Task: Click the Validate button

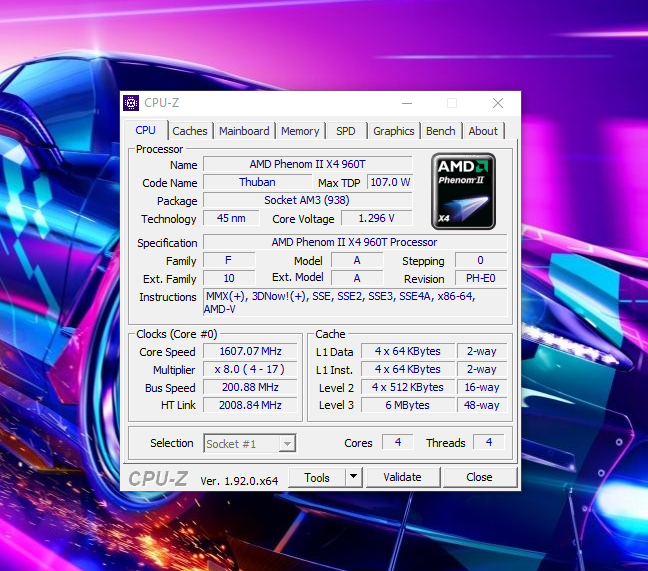Action: [402, 477]
